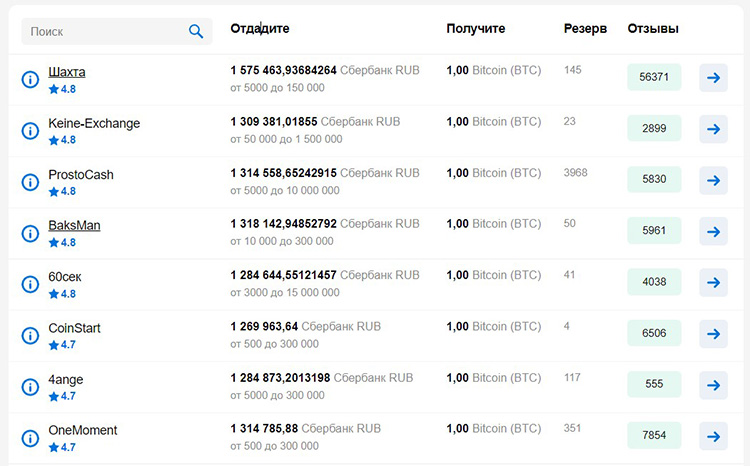Click the star rating of OneMoment
Screen dimensions: 750x466
click(62, 447)
